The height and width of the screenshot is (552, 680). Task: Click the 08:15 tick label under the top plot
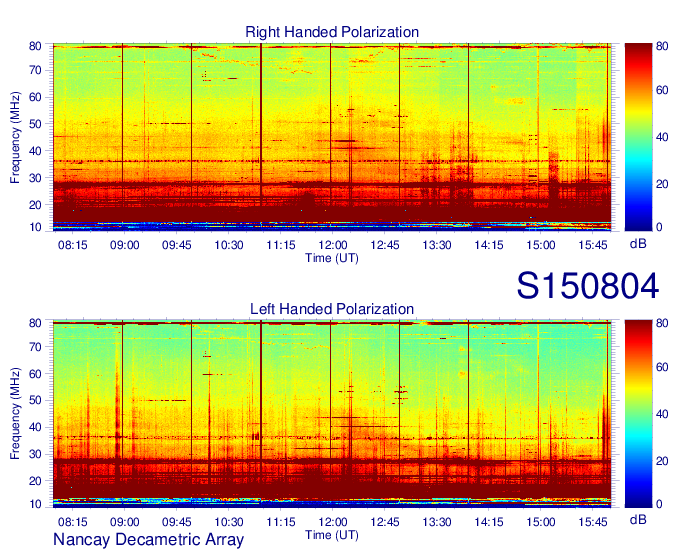pyautogui.click(x=72, y=245)
